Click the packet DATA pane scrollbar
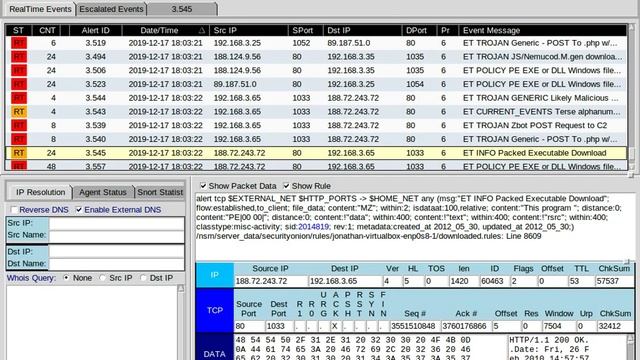The height and width of the screenshot is (360, 640). [x=631, y=347]
